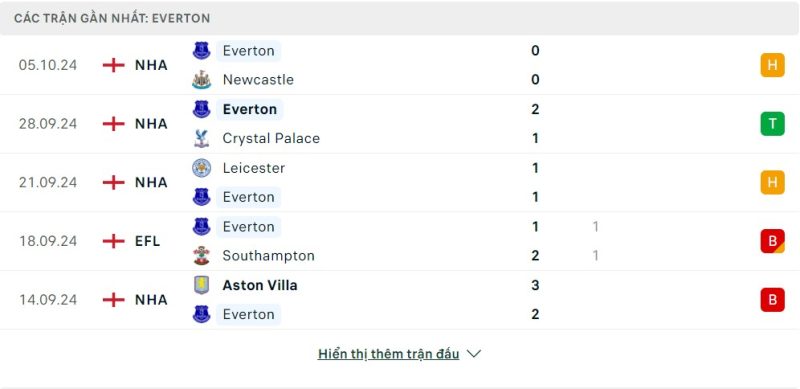Viewport: 800px width, 389px height.
Task: Open the Aston Villa team name
Action: click(260, 285)
